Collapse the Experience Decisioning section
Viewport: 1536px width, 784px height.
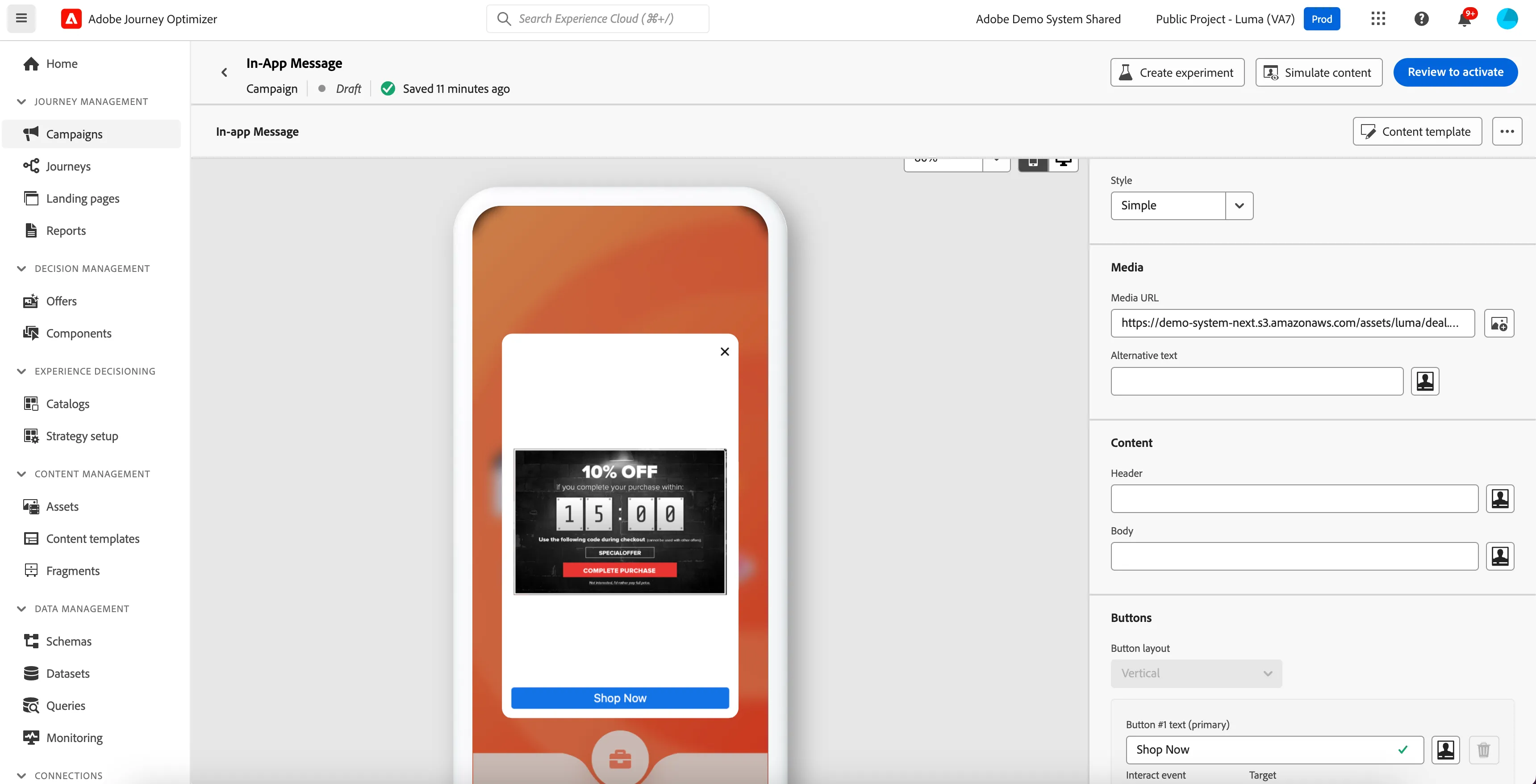(21, 371)
